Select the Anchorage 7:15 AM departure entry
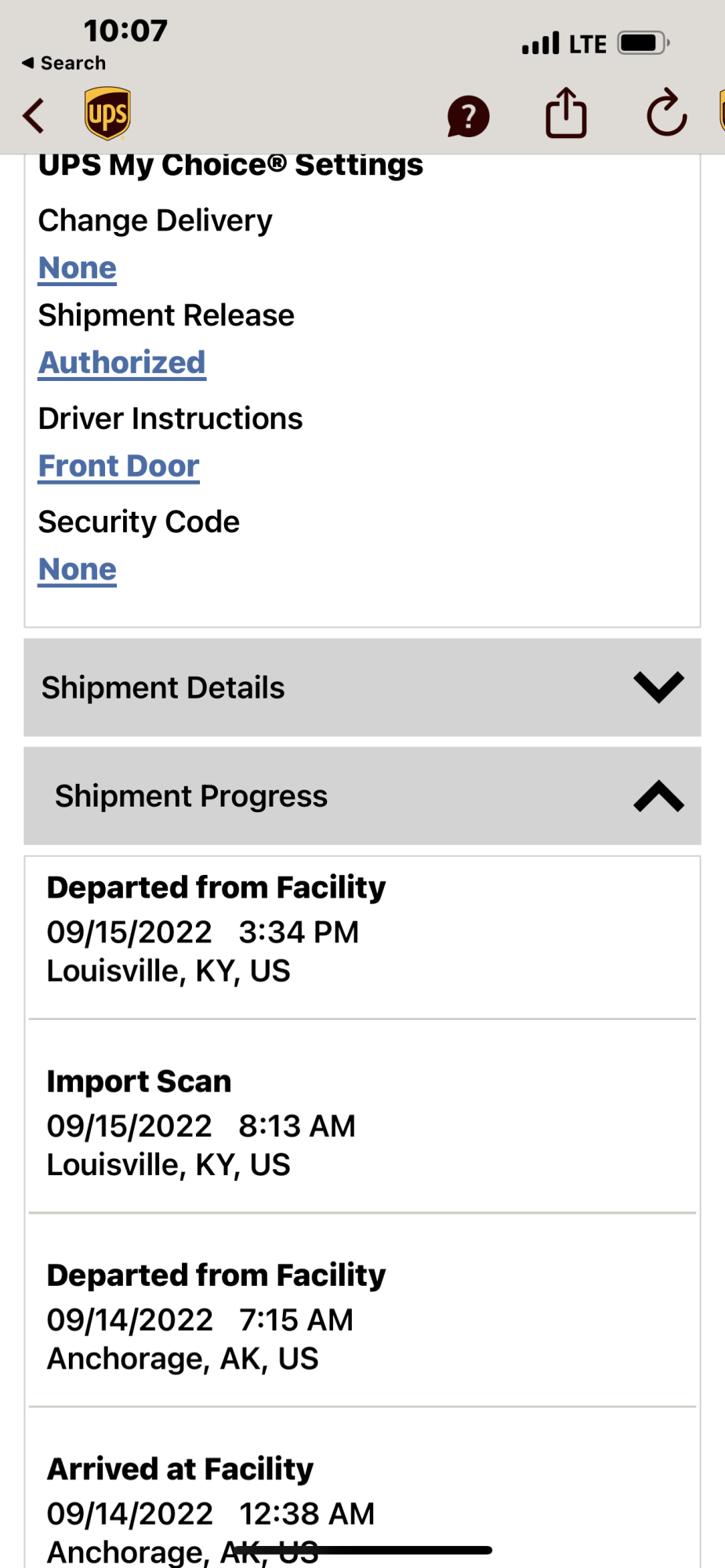 point(216,1317)
